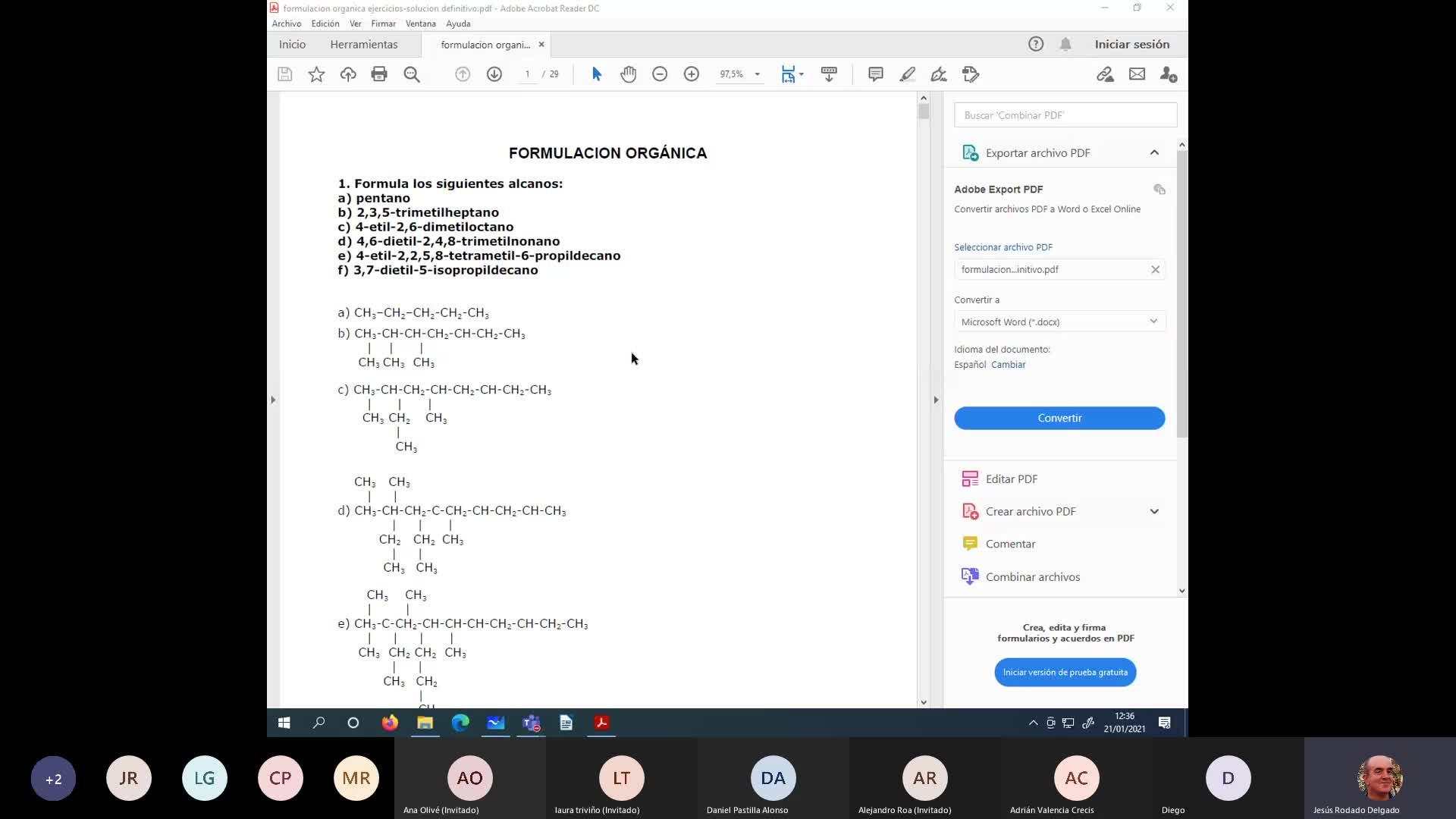
Task: Go to next page arrow
Action: [494, 74]
